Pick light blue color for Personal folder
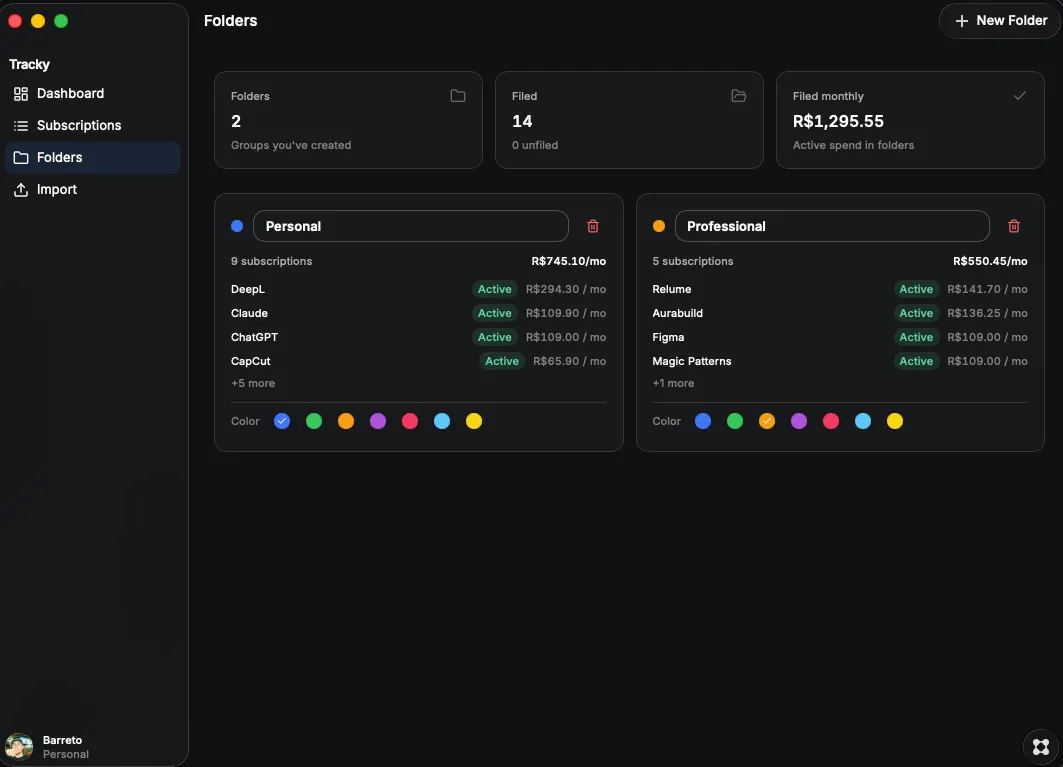This screenshot has height=767, width=1063. click(442, 421)
